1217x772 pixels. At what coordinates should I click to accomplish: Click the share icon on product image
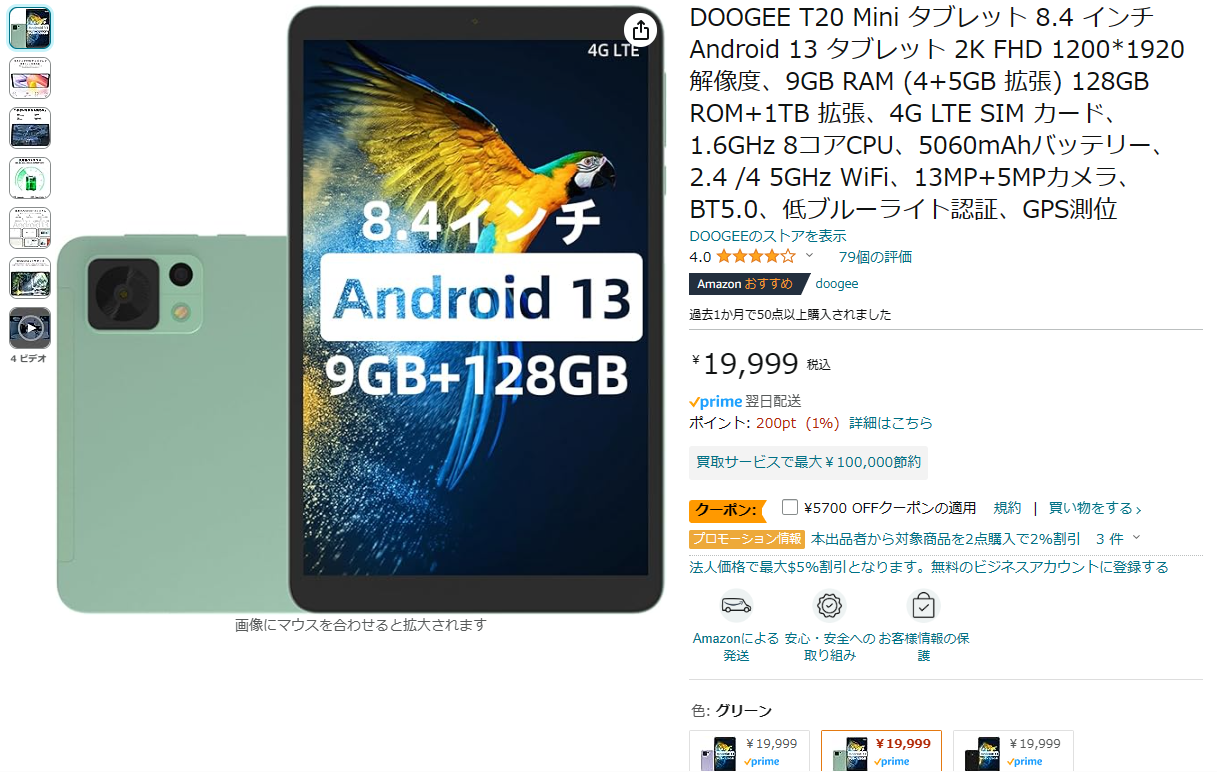tap(641, 29)
